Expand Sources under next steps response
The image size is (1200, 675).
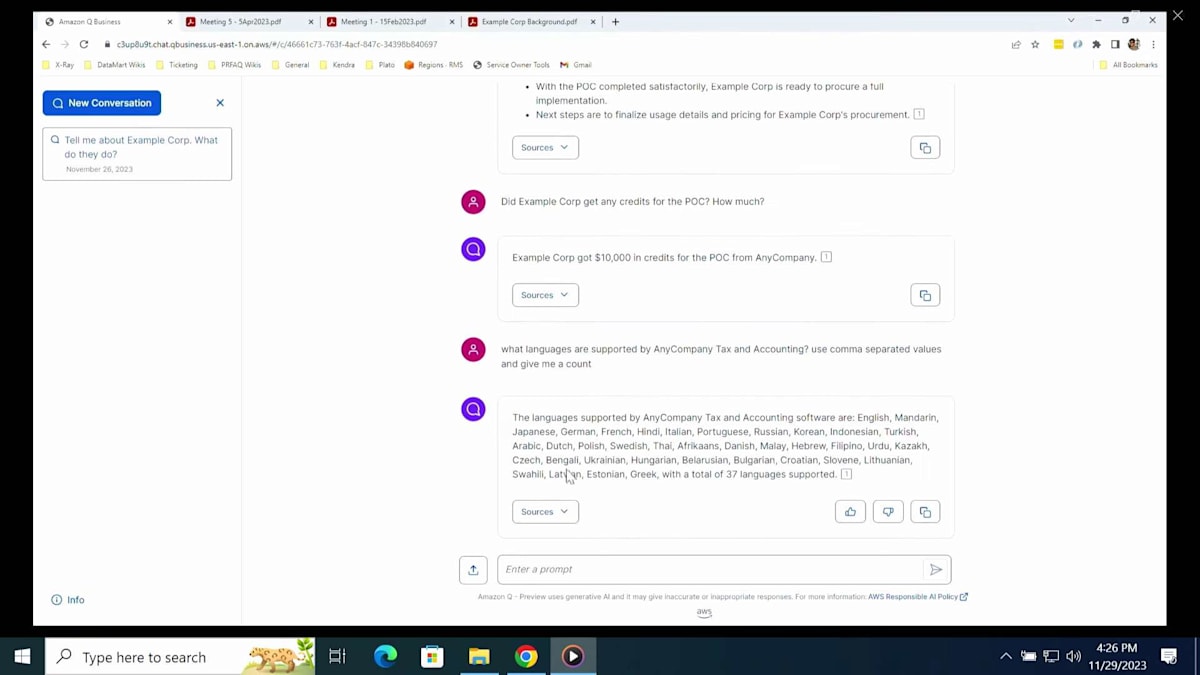pos(545,148)
